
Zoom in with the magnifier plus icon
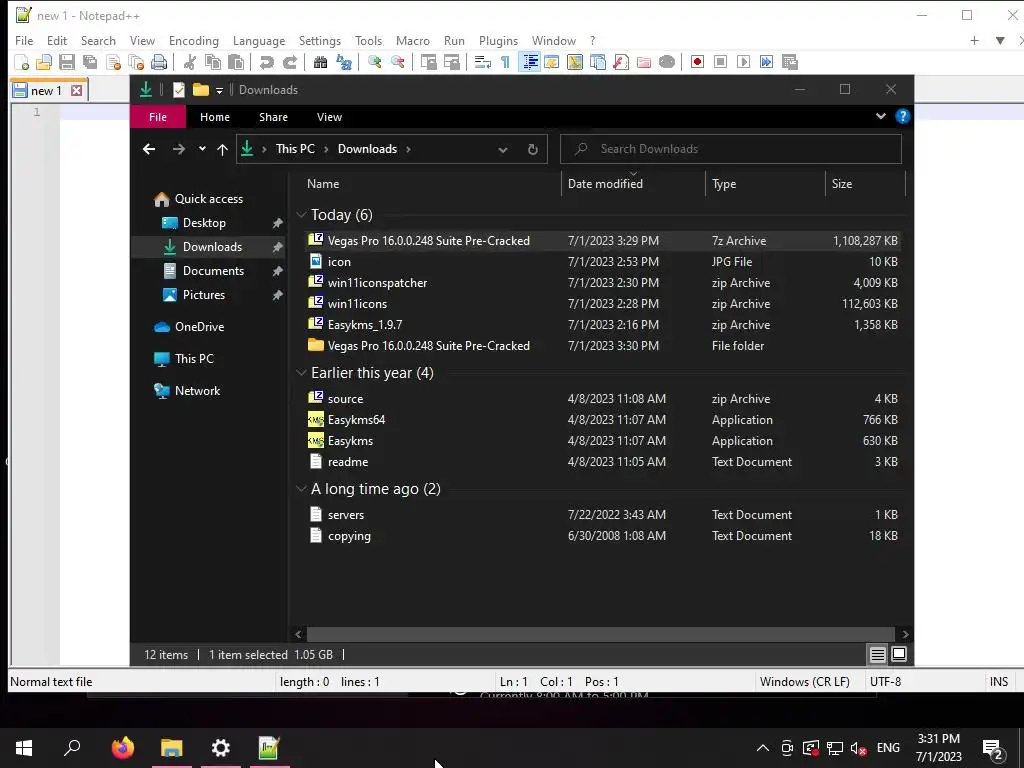click(375, 62)
